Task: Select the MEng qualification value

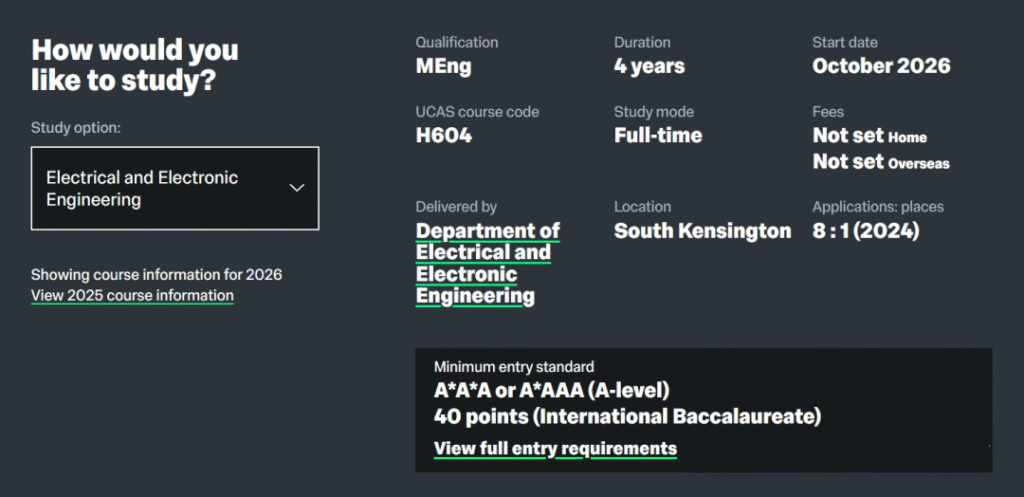Action: click(x=443, y=67)
